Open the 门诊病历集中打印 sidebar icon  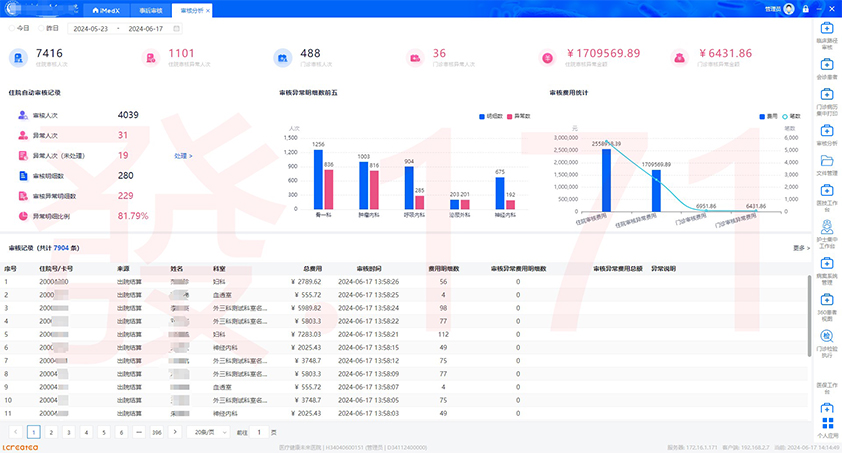(x=826, y=94)
